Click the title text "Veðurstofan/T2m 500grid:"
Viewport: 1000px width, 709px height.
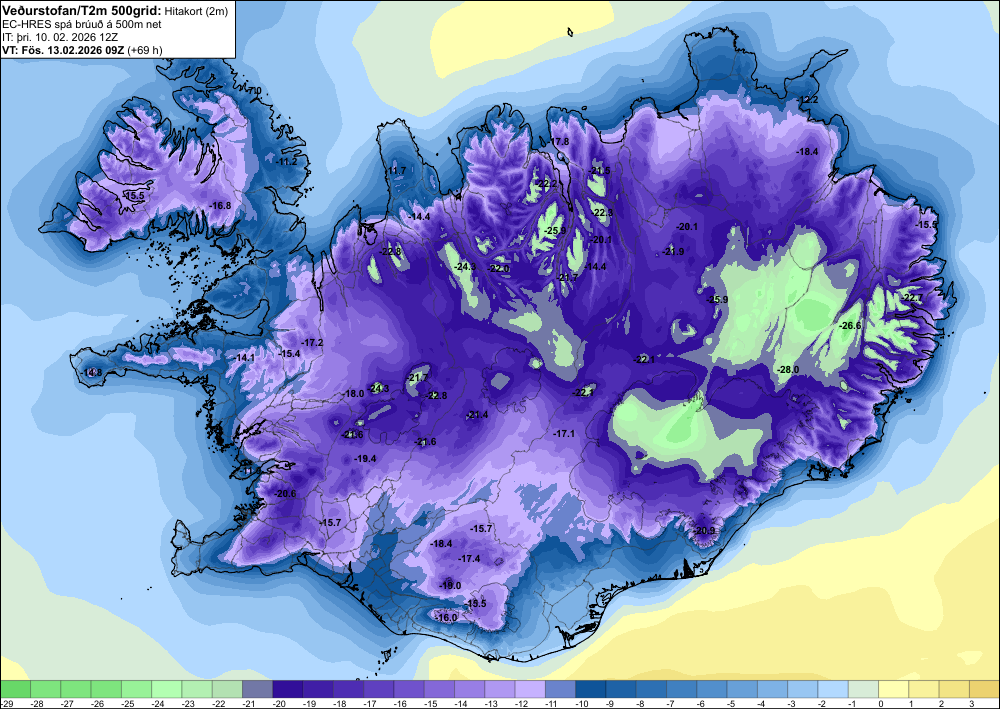pyautogui.click(x=82, y=11)
